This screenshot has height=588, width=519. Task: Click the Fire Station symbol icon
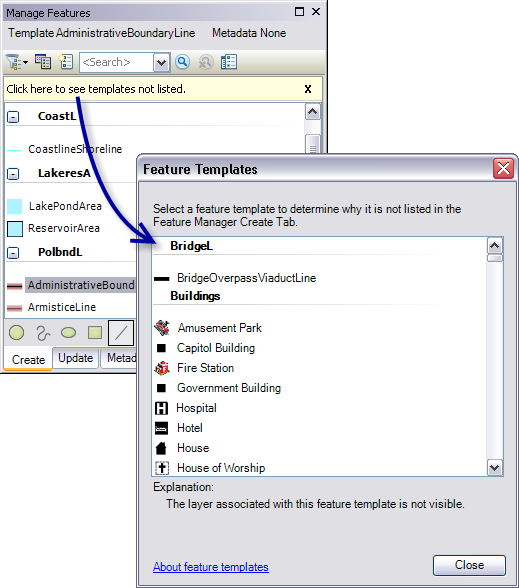pyautogui.click(x=162, y=368)
